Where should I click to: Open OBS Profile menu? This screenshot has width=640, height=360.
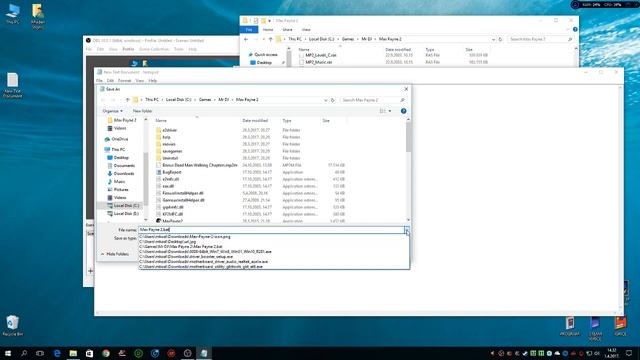coord(128,49)
